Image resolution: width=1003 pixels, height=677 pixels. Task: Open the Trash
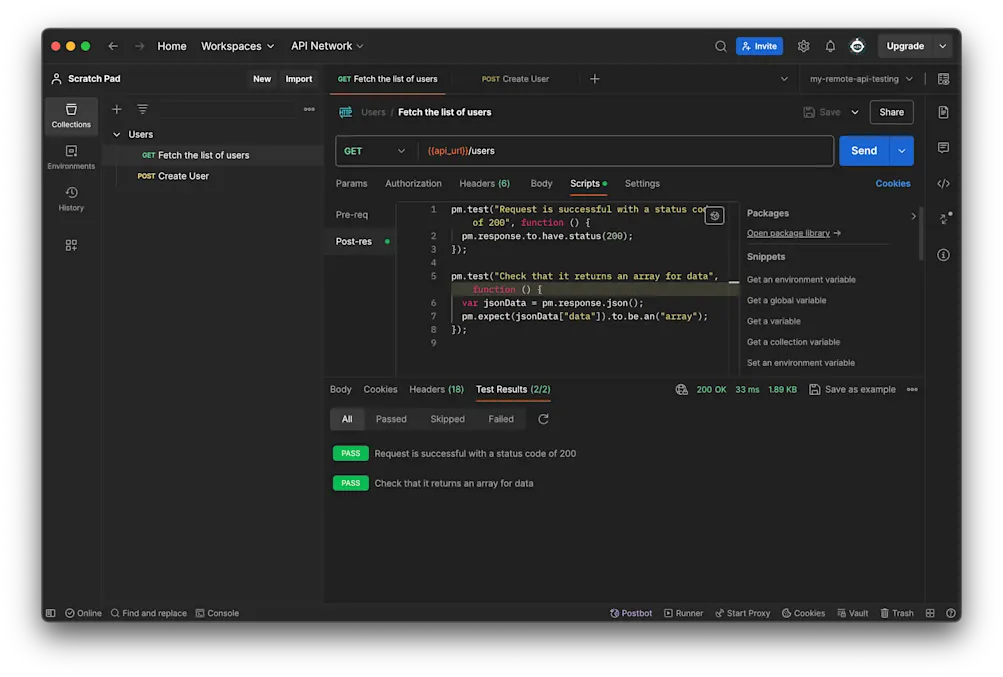[x=896, y=613]
